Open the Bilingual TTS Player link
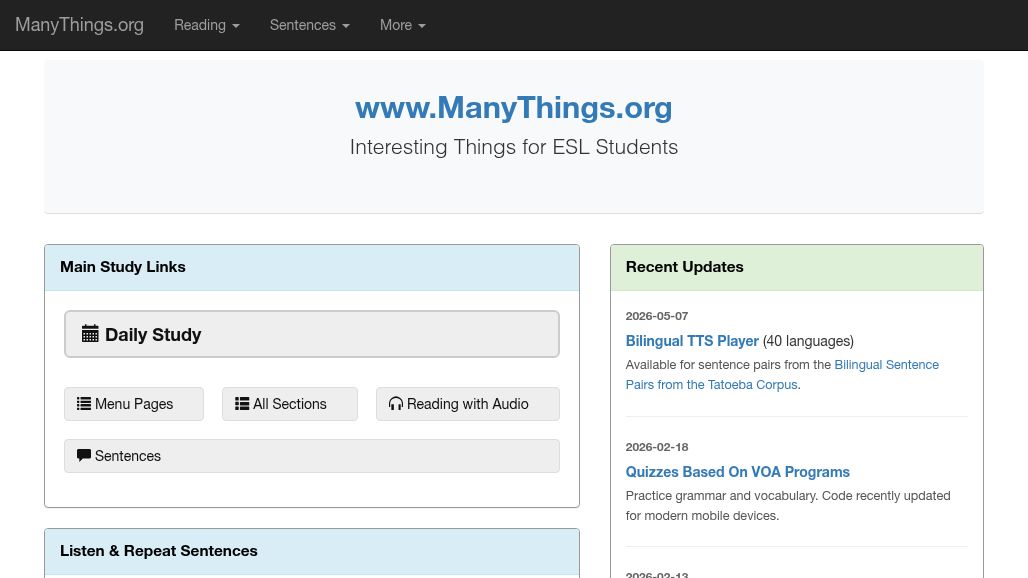Image resolution: width=1028 pixels, height=578 pixels. tap(692, 341)
